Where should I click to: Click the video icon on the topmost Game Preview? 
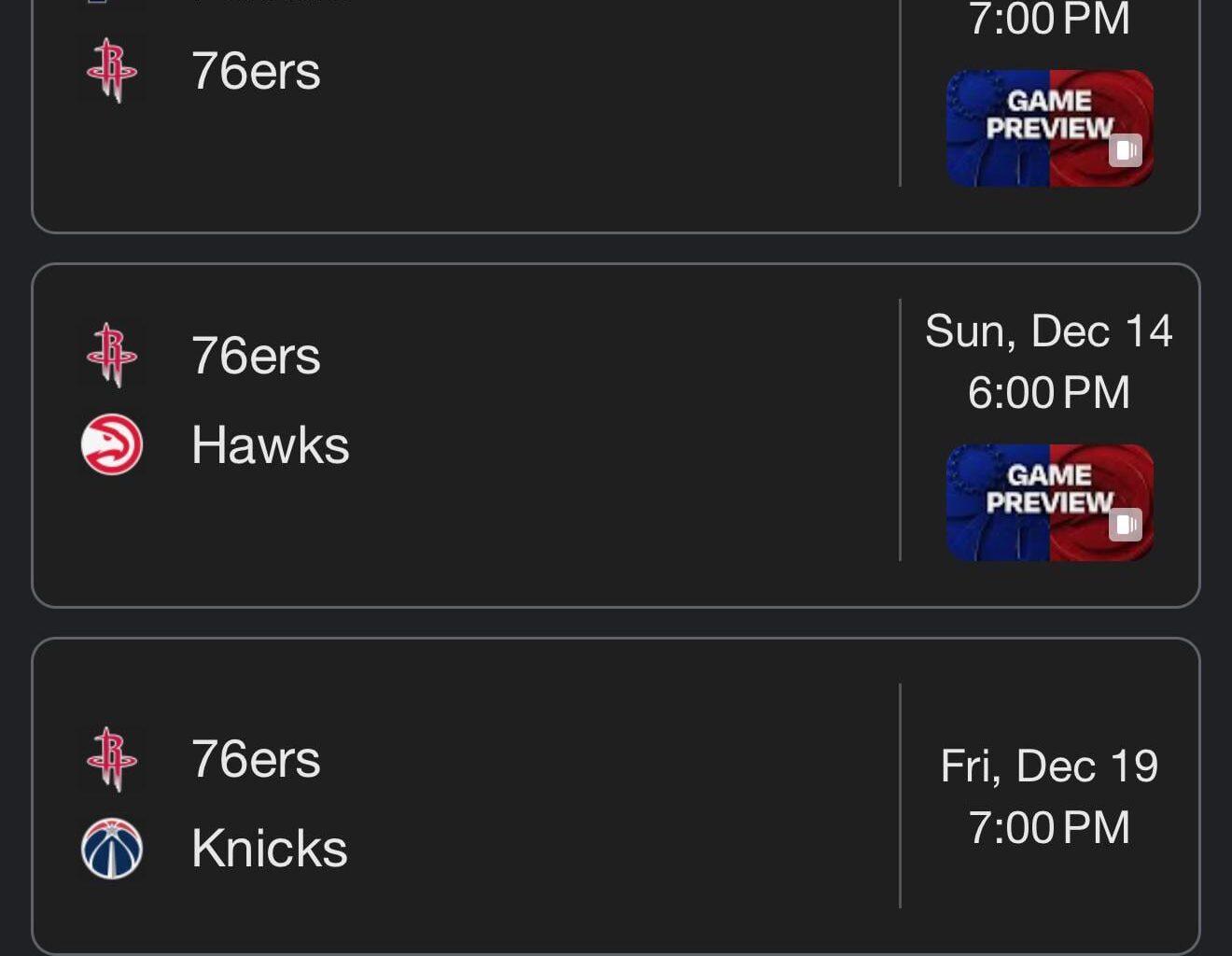pyautogui.click(x=1125, y=150)
